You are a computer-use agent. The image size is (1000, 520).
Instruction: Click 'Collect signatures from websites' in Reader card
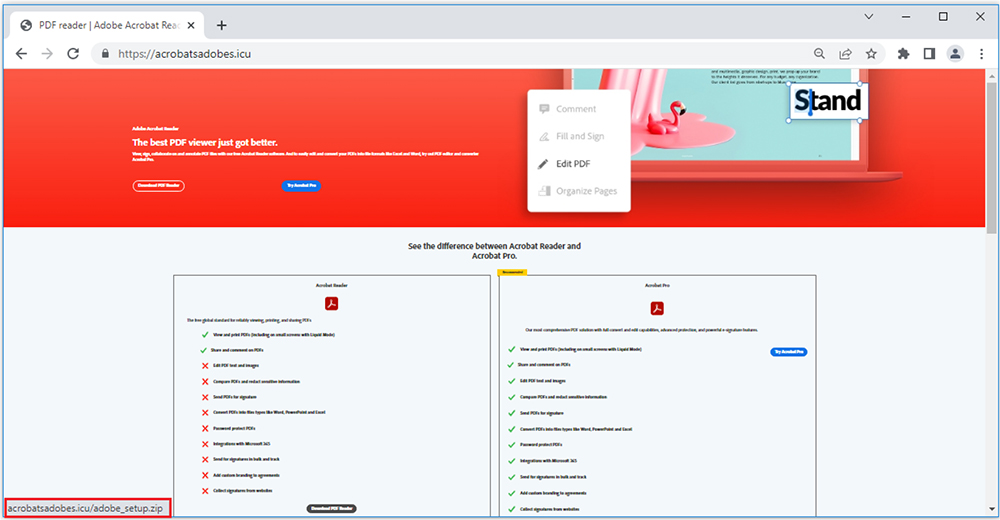[x=242, y=491]
